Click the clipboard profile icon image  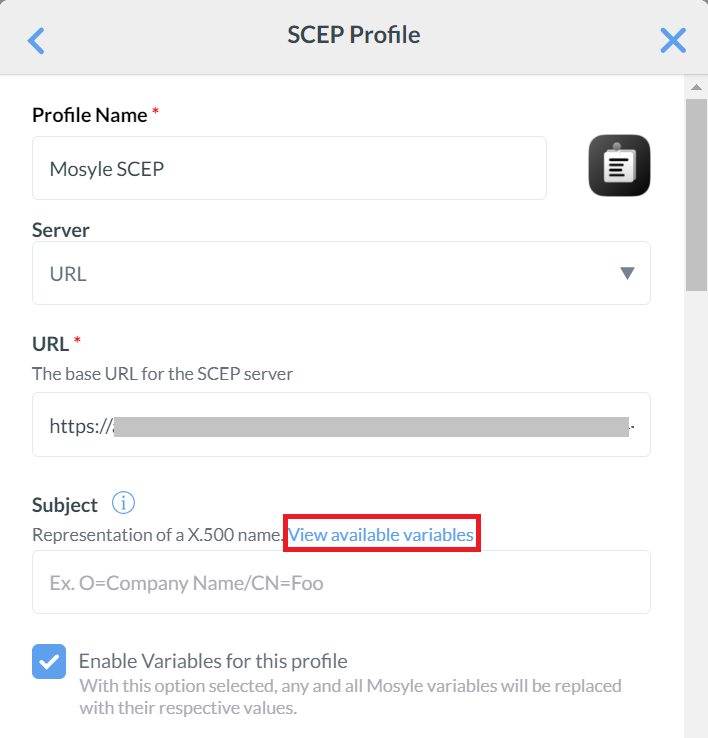619,165
